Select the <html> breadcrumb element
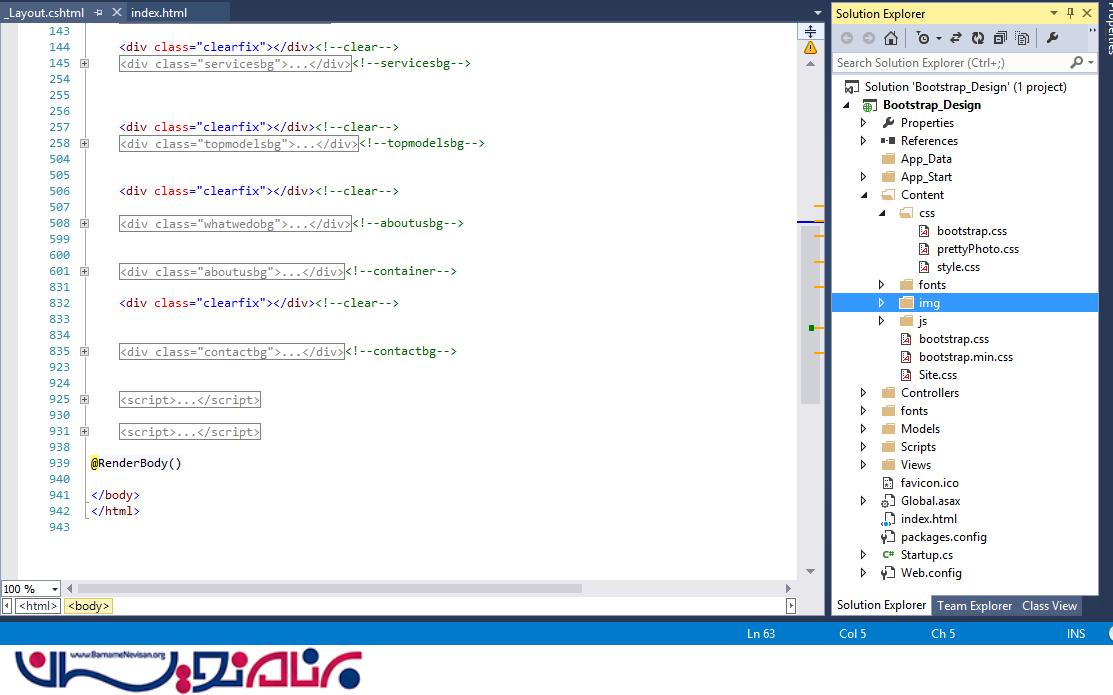 (x=37, y=606)
